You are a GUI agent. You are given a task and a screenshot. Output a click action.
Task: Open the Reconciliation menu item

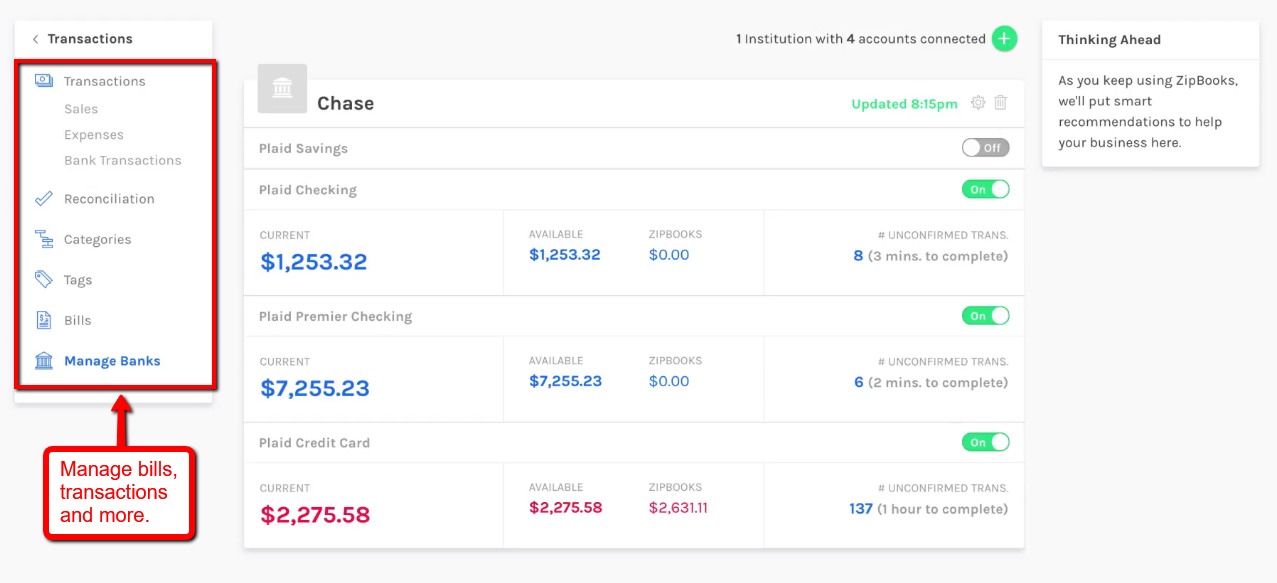click(x=109, y=199)
